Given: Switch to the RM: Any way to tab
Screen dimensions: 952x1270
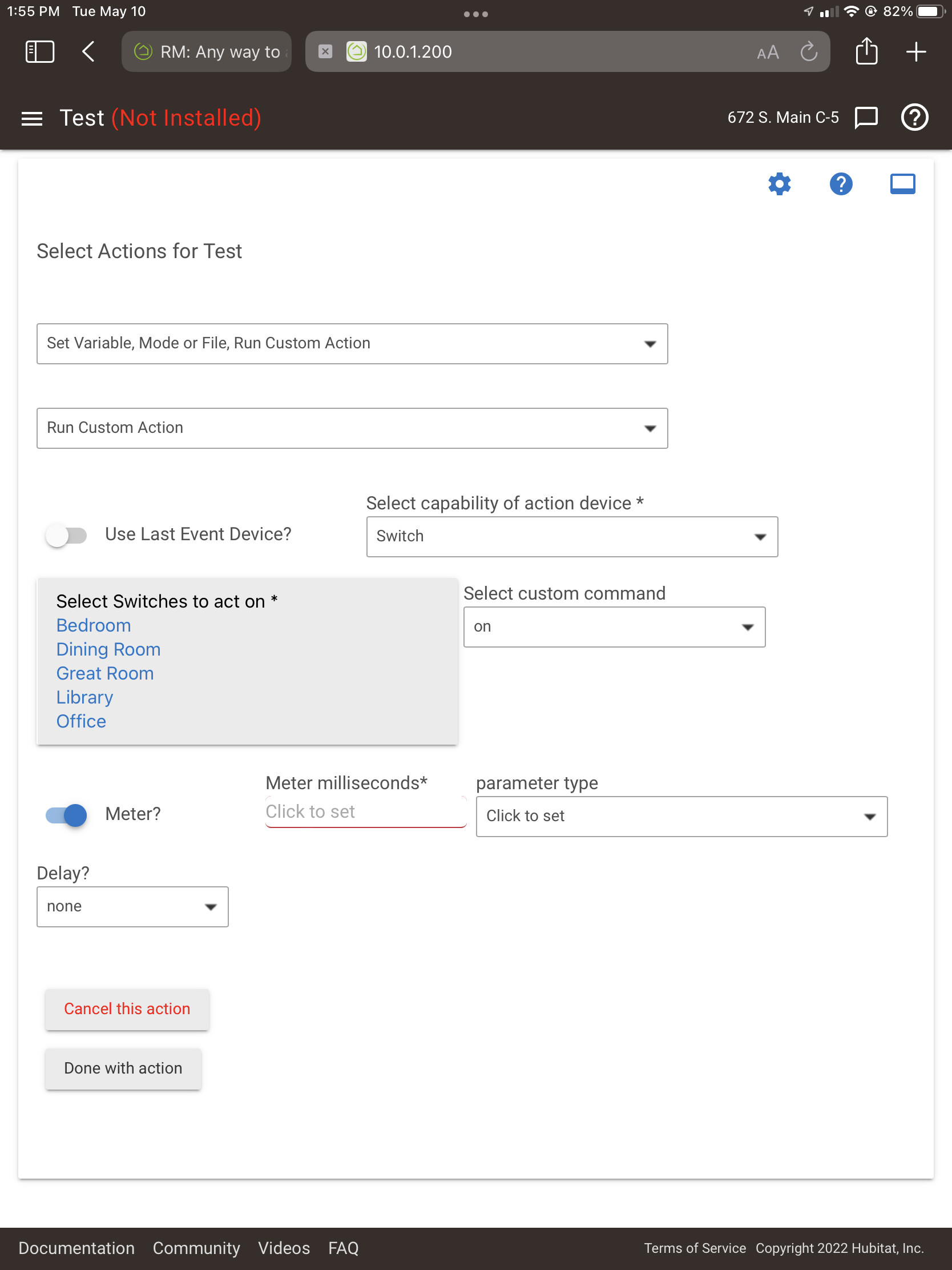Looking at the screenshot, I should [x=207, y=51].
